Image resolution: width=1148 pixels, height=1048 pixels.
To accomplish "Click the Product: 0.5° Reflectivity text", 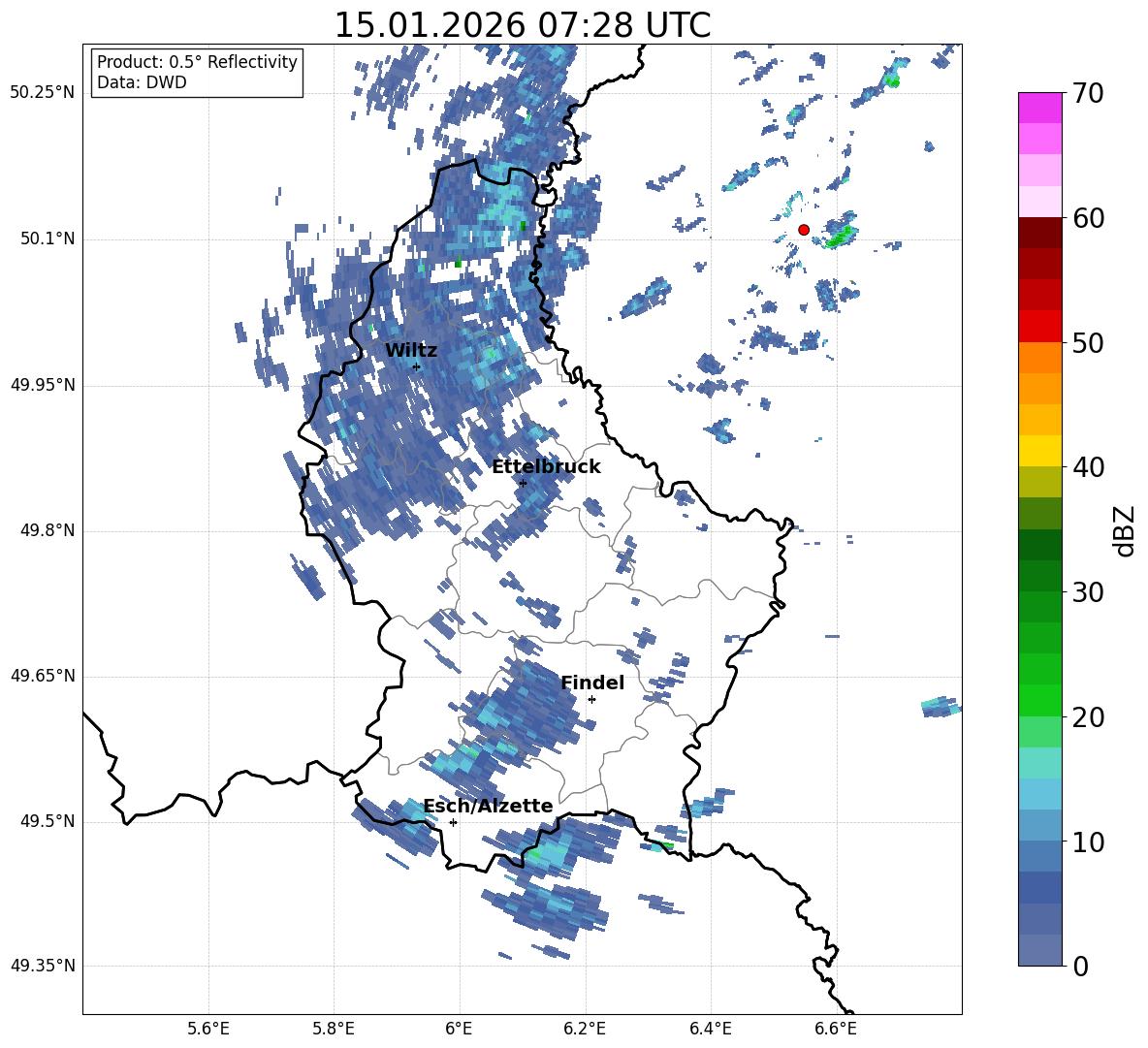I will point(197,62).
